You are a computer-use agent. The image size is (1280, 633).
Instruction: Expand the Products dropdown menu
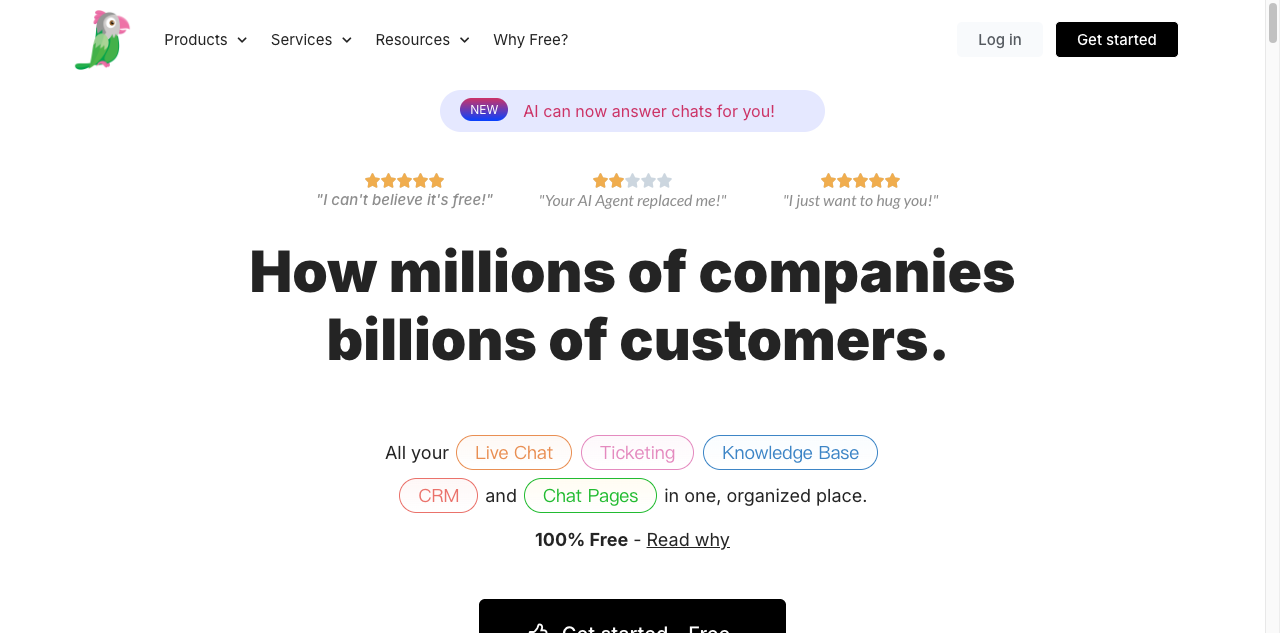205,40
